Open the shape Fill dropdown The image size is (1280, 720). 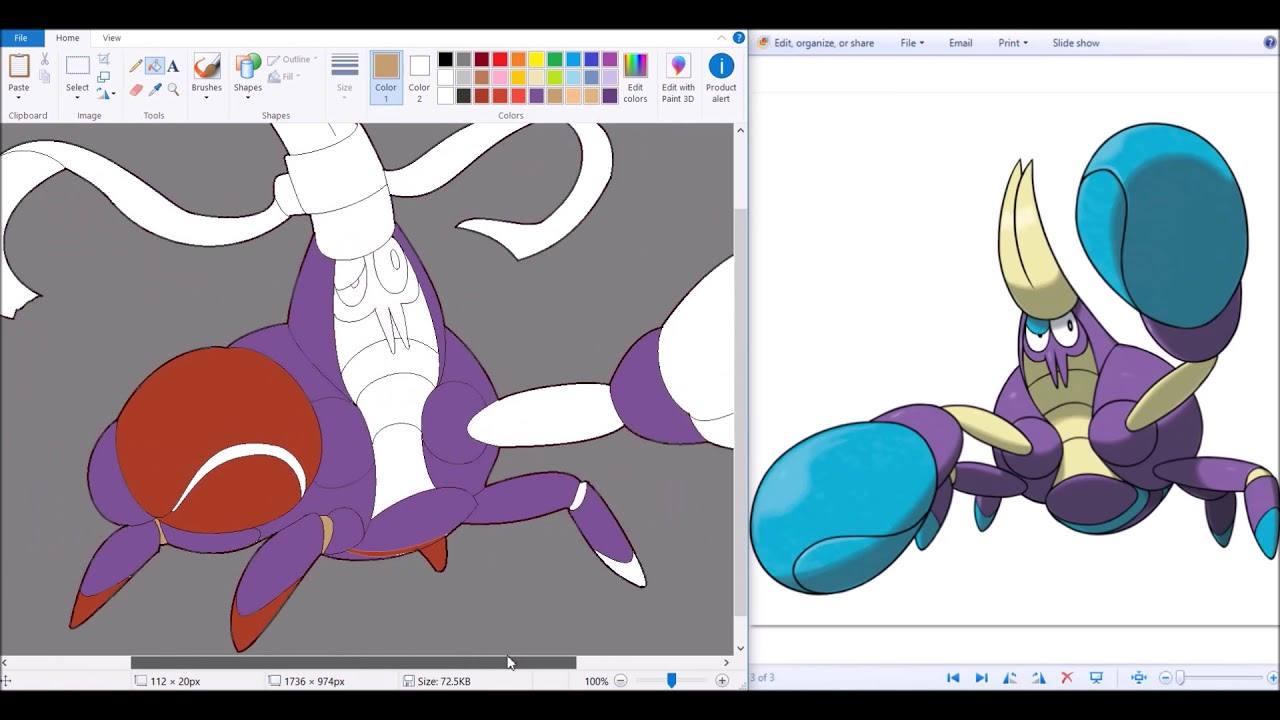[284, 77]
